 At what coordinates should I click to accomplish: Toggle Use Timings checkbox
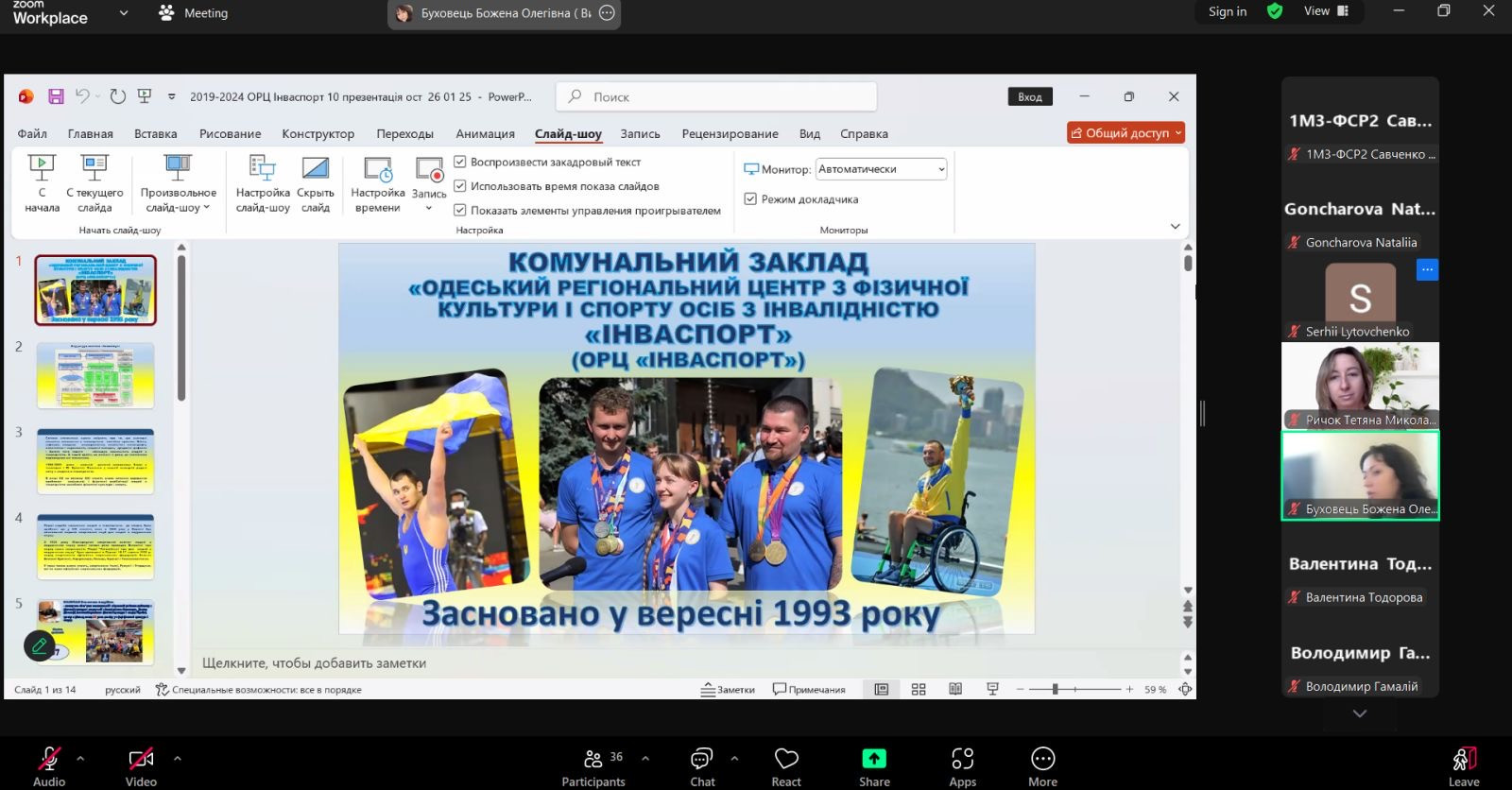pos(460,186)
